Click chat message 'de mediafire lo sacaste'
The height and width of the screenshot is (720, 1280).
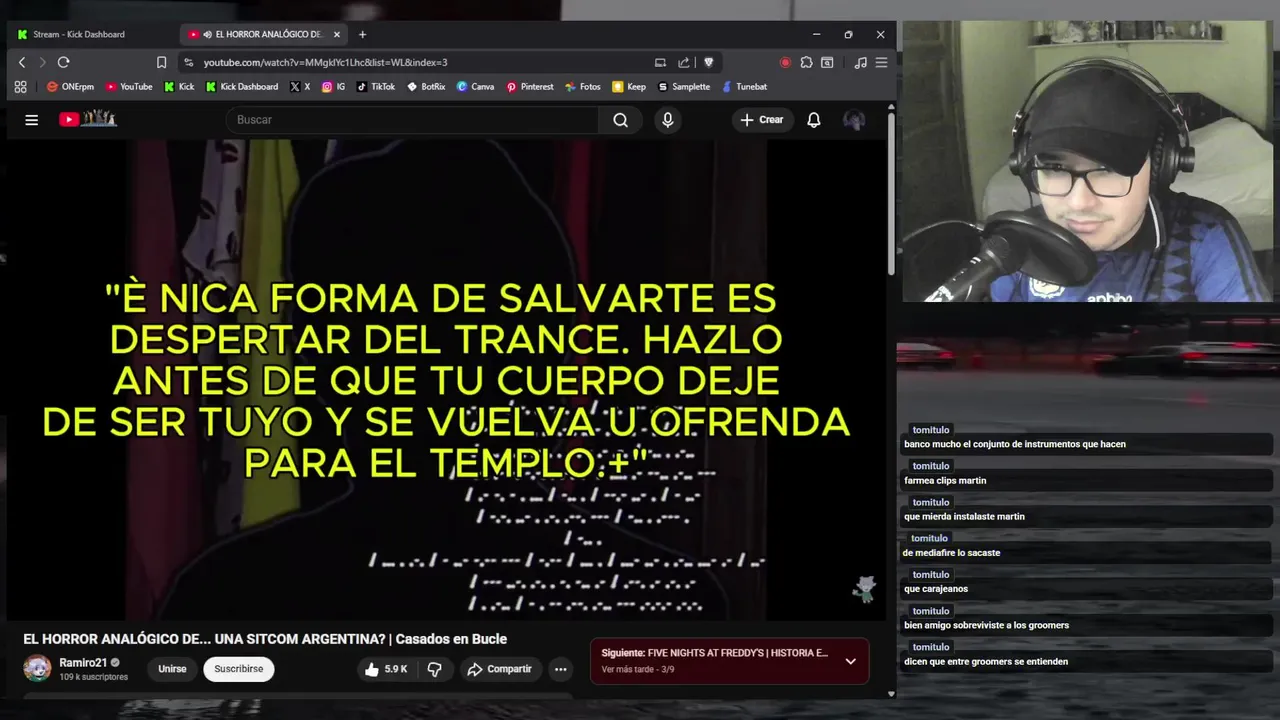(951, 553)
